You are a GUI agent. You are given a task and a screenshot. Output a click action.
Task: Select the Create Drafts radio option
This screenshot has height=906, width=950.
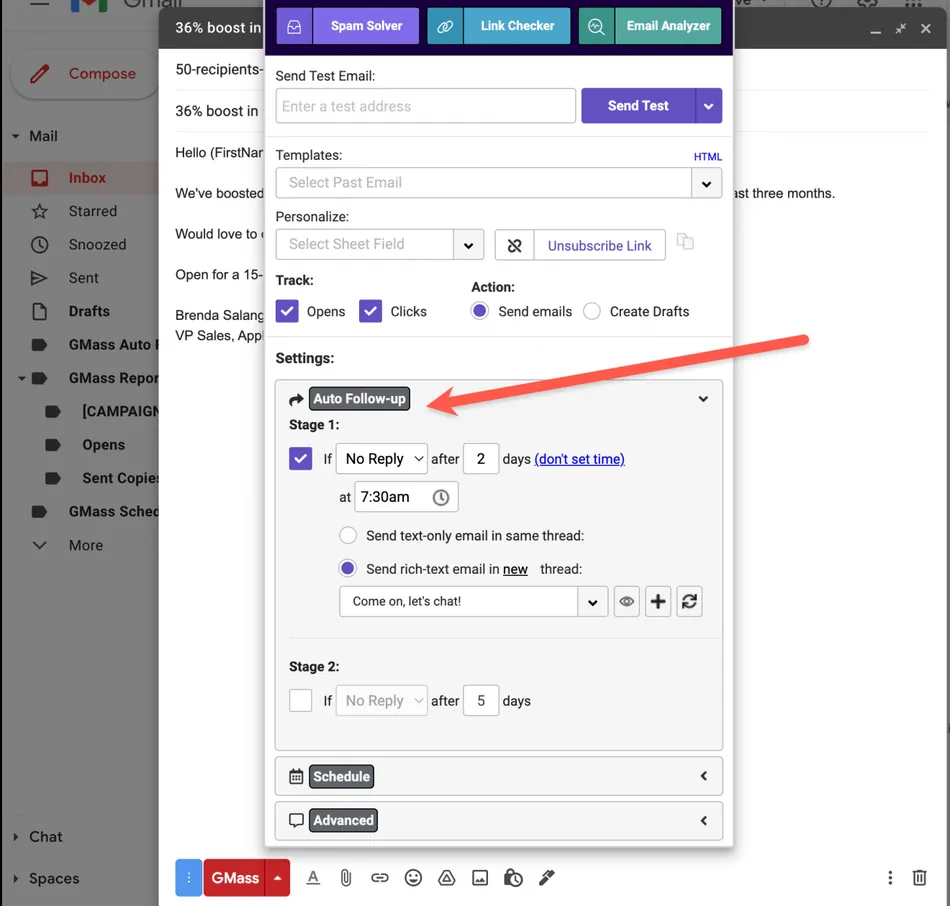click(591, 311)
